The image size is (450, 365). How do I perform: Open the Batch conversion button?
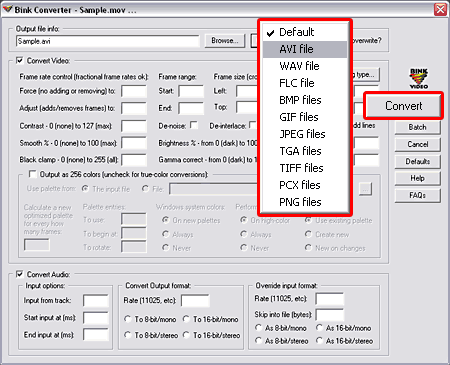pyautogui.click(x=417, y=127)
